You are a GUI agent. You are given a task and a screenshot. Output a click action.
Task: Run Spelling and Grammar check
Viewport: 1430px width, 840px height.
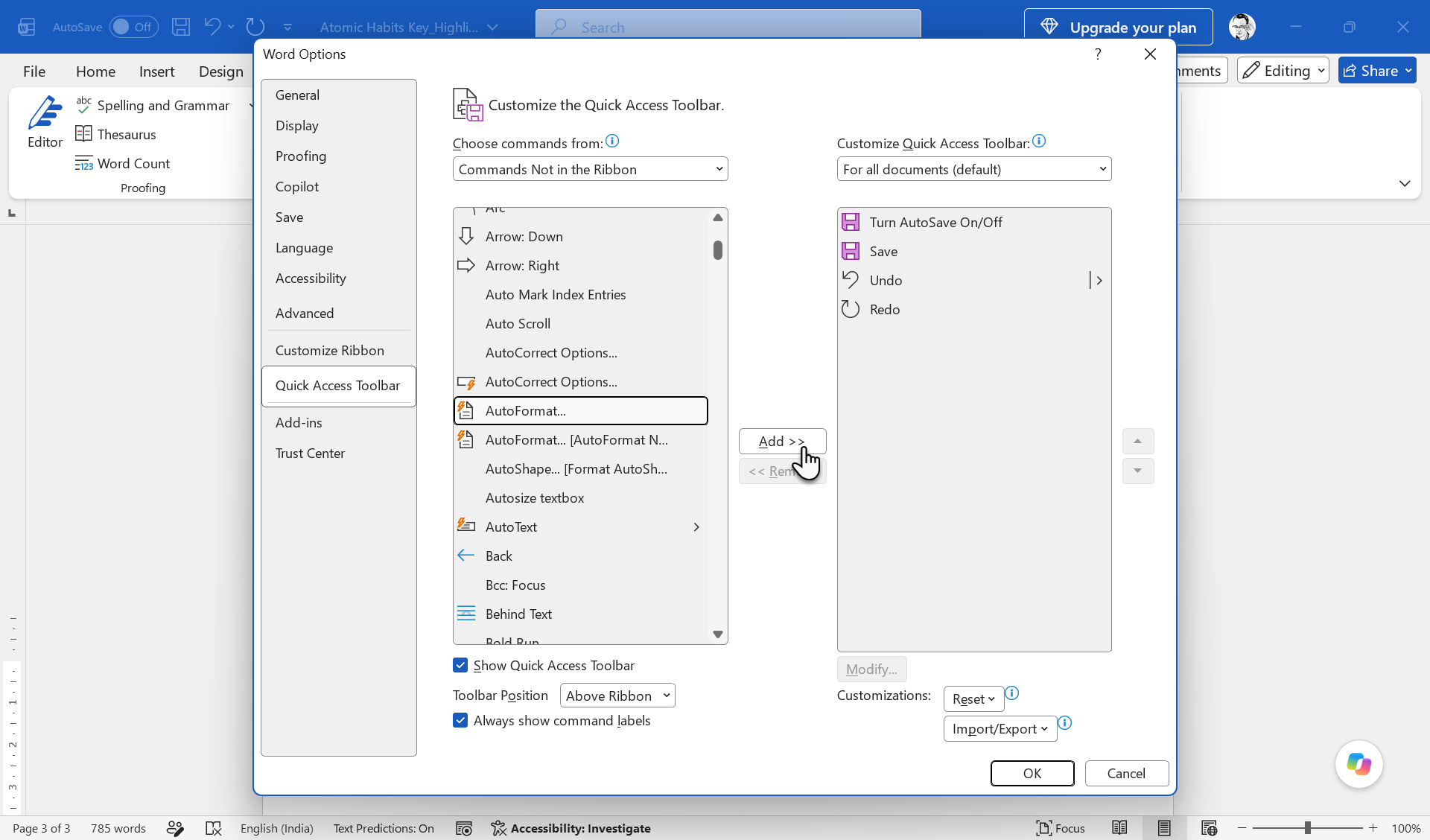click(153, 105)
